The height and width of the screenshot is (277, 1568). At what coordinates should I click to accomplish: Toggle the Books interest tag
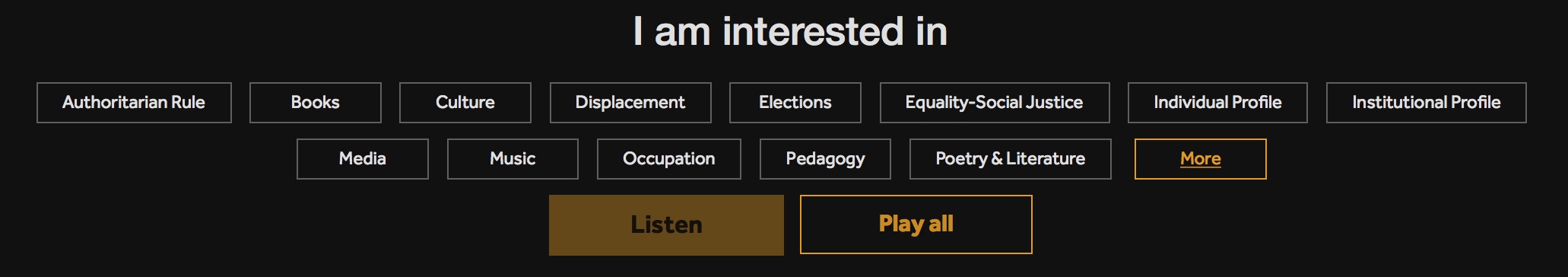click(316, 103)
